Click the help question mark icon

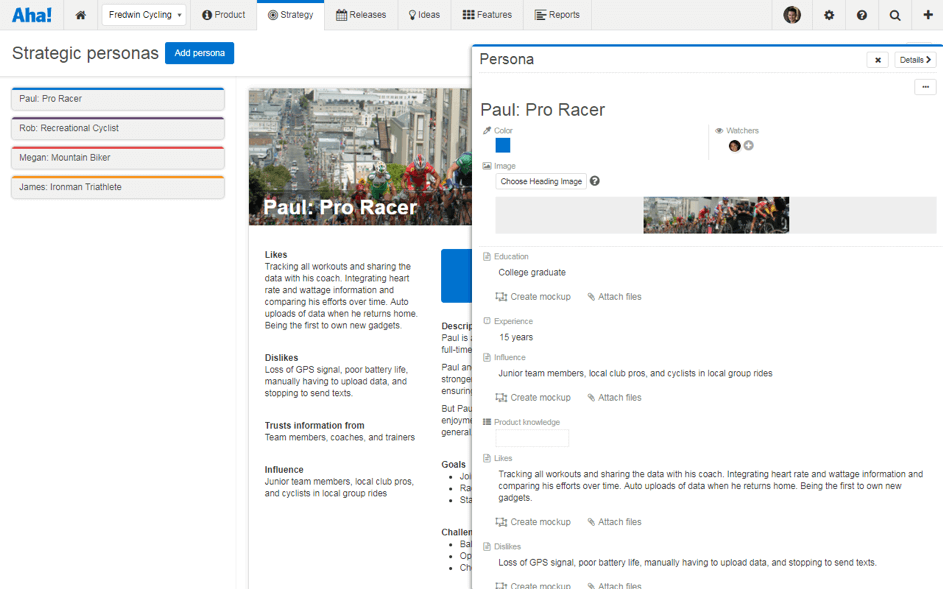click(862, 15)
